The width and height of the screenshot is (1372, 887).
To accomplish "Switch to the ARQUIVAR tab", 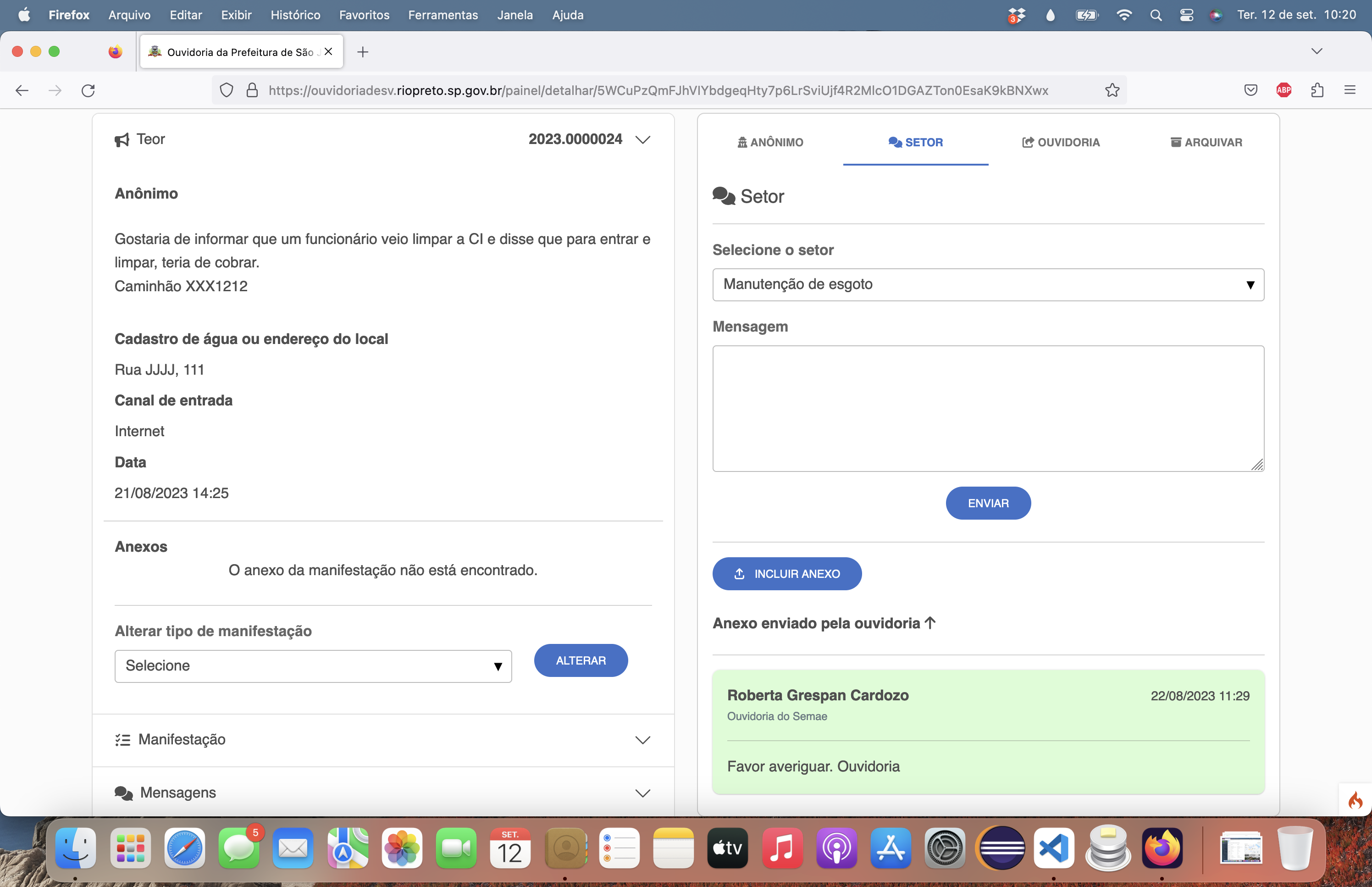I will (x=1206, y=142).
